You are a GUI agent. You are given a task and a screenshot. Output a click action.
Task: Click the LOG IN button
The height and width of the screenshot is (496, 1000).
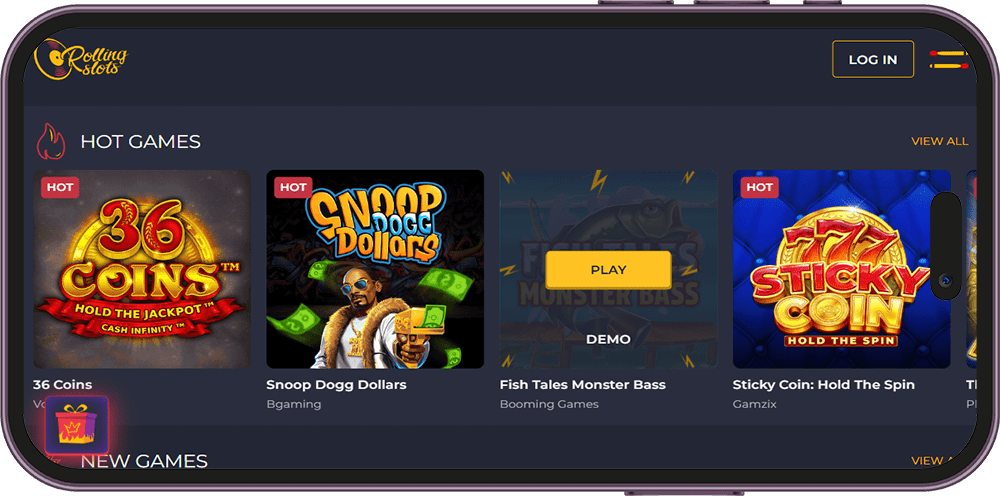click(872, 59)
